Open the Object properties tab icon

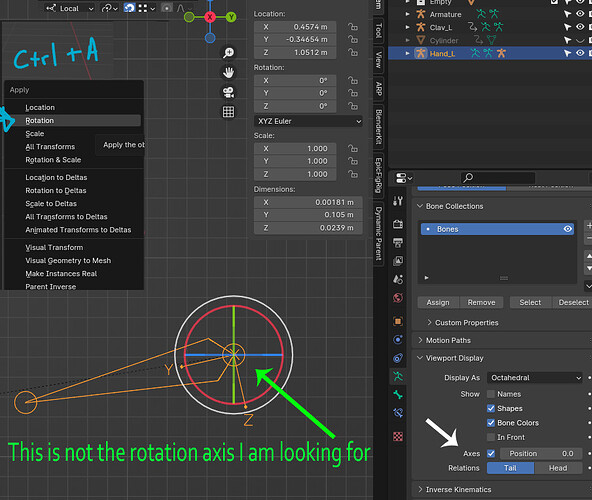(398, 321)
